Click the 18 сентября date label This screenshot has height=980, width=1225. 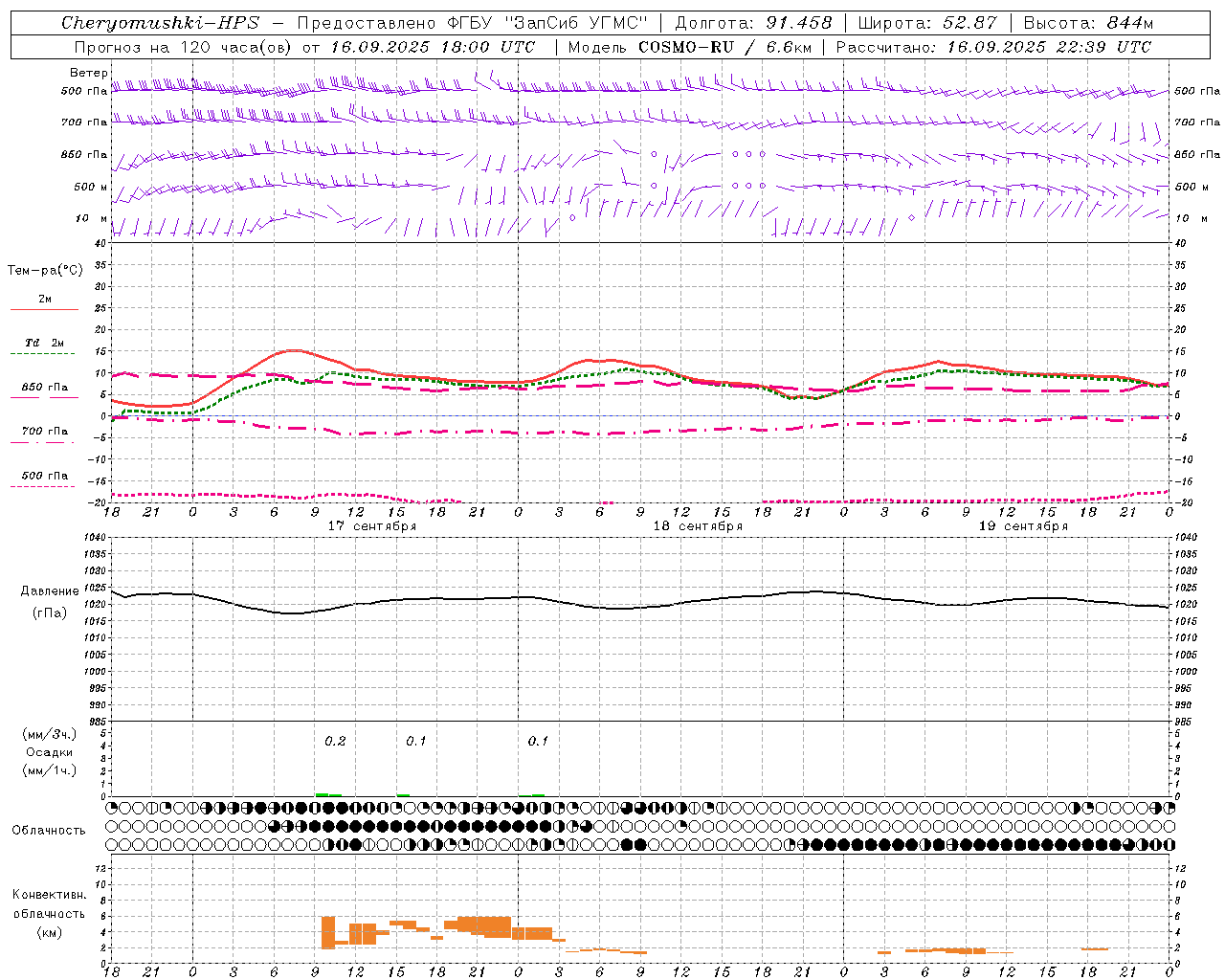coord(698,526)
